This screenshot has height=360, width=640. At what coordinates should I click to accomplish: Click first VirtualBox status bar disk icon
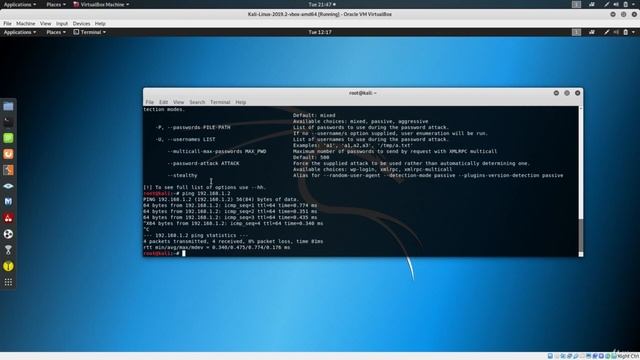pos(550,356)
